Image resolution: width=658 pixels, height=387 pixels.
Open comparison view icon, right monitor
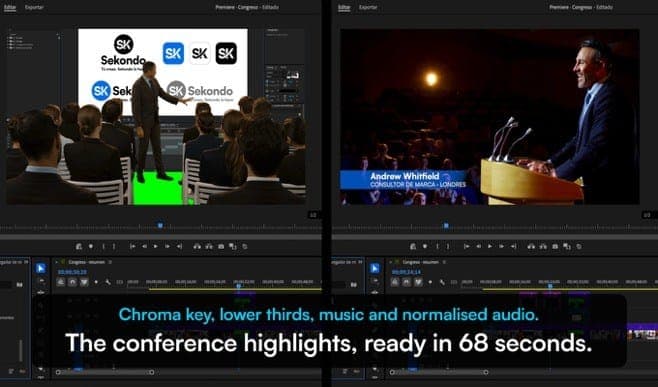pyautogui.click(x=567, y=246)
